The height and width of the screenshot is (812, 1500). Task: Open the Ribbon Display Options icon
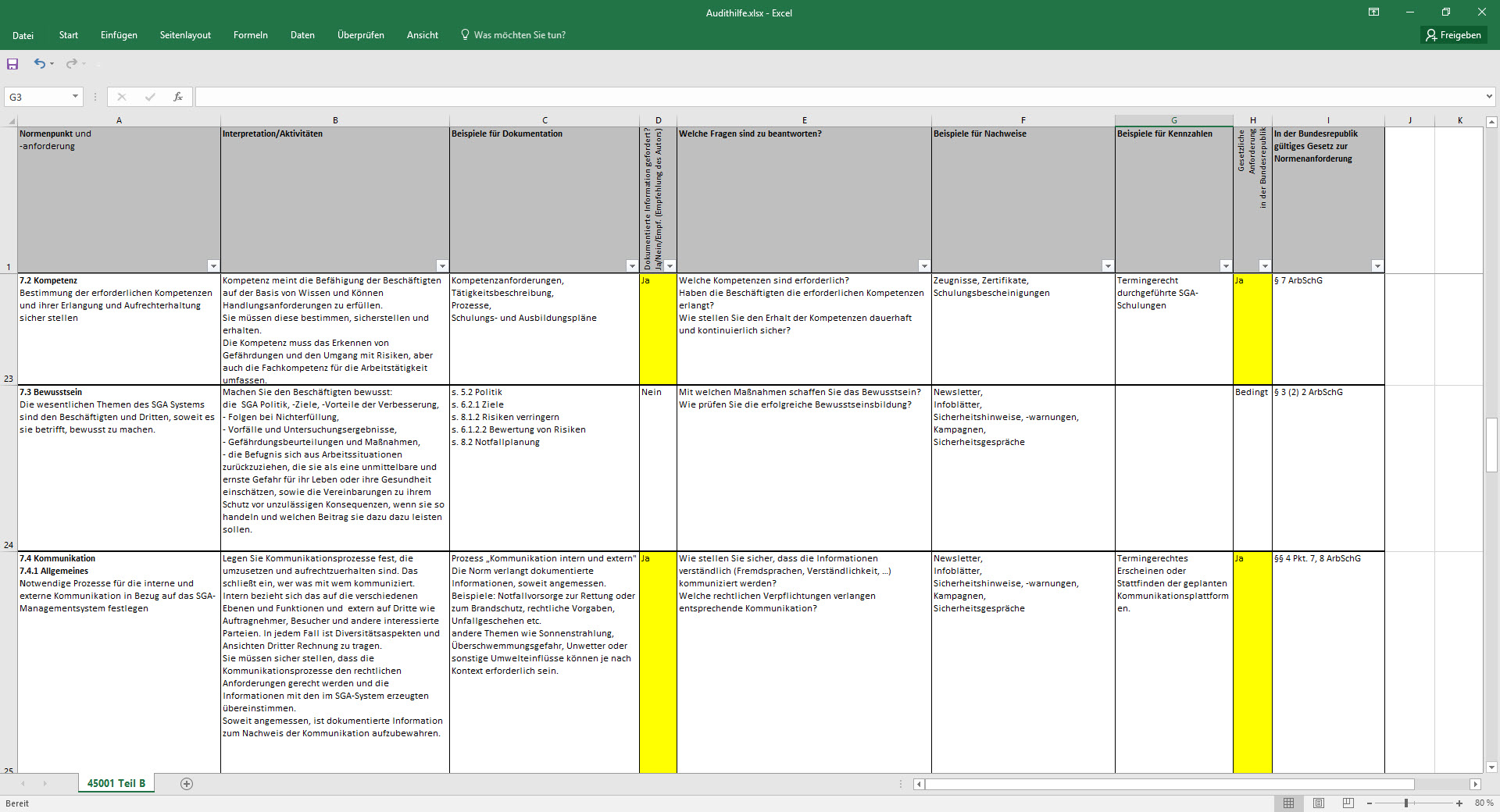point(1374,12)
